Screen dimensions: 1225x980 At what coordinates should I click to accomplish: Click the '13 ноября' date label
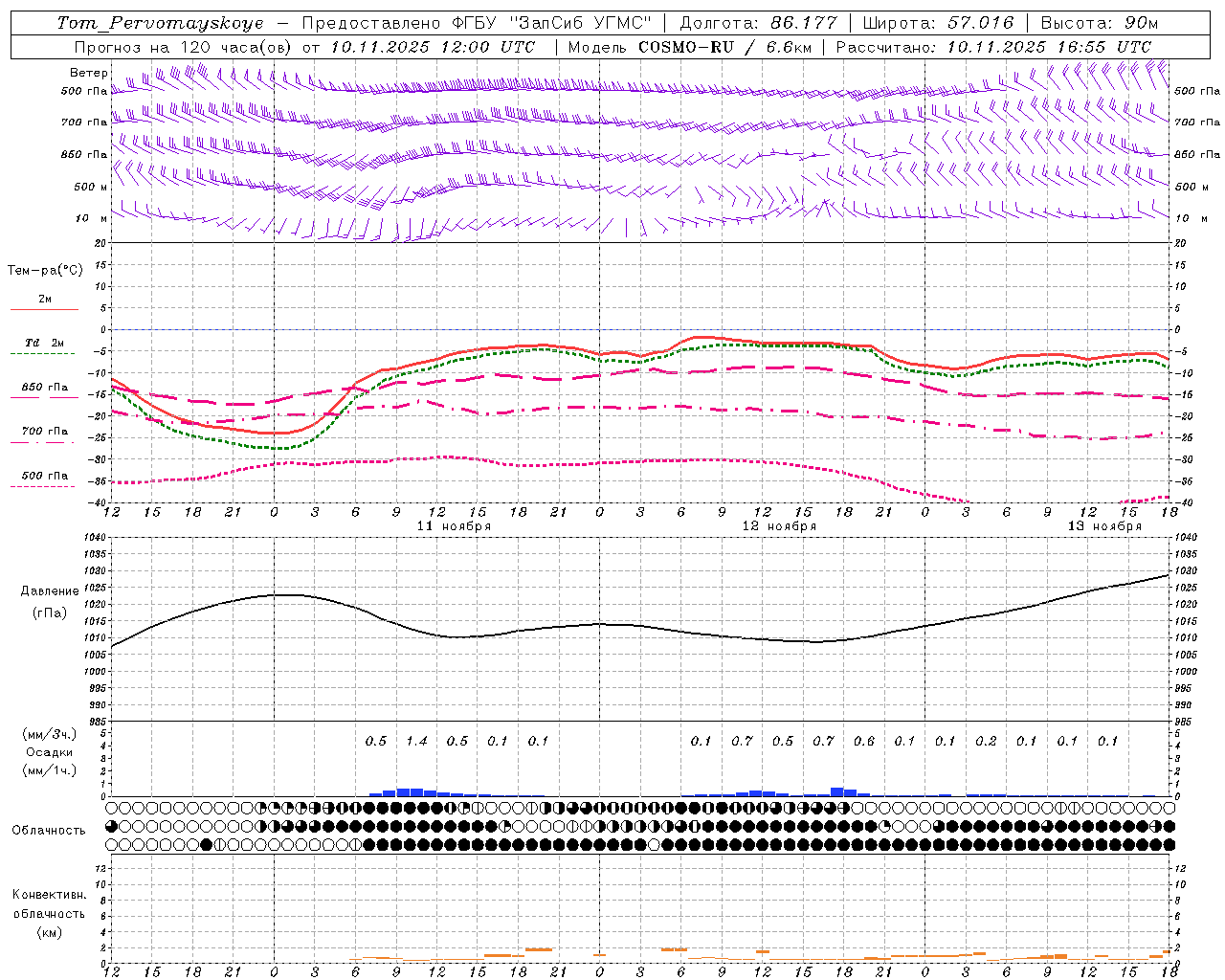1104,526
